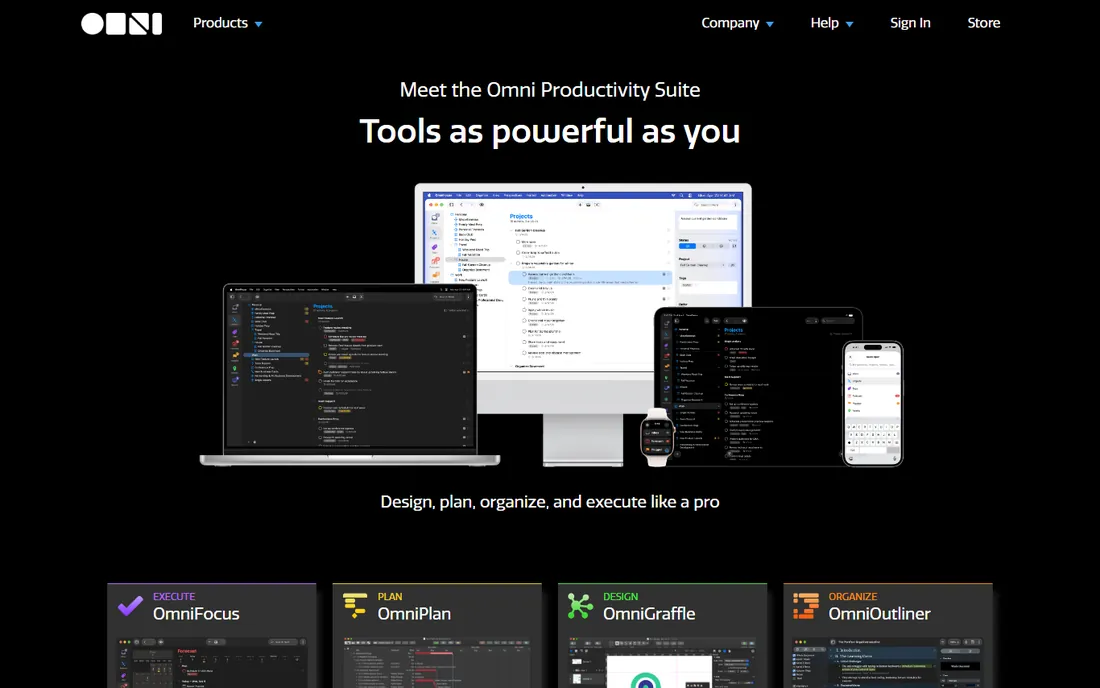Click the OmniOutliner app screenshot thumbnail
This screenshot has width=1100, height=688.
[887, 662]
